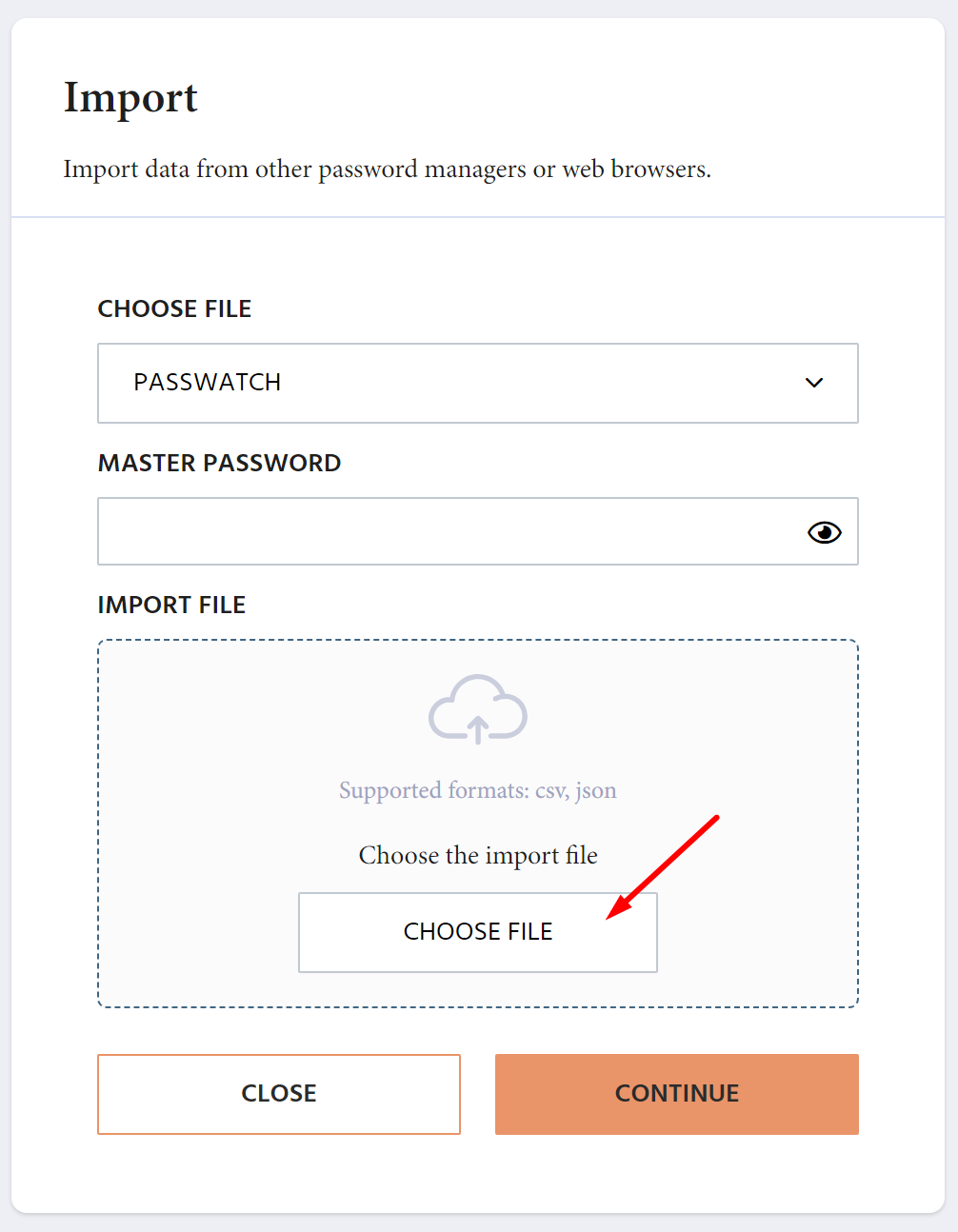The width and height of the screenshot is (958, 1232).
Task: Click the red arrow annotation
Action: click(x=662, y=867)
